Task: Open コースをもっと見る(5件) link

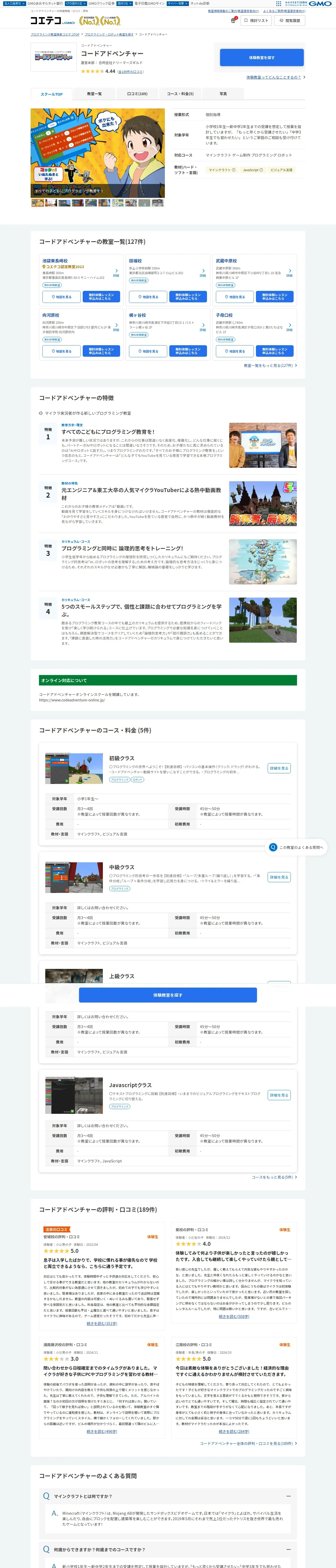Action: tap(275, 1177)
